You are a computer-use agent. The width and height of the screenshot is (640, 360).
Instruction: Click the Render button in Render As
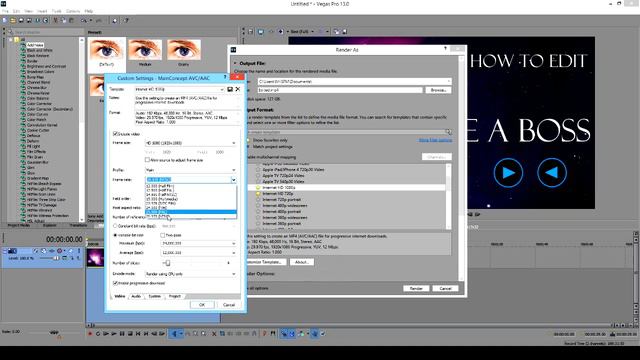(x=416, y=288)
